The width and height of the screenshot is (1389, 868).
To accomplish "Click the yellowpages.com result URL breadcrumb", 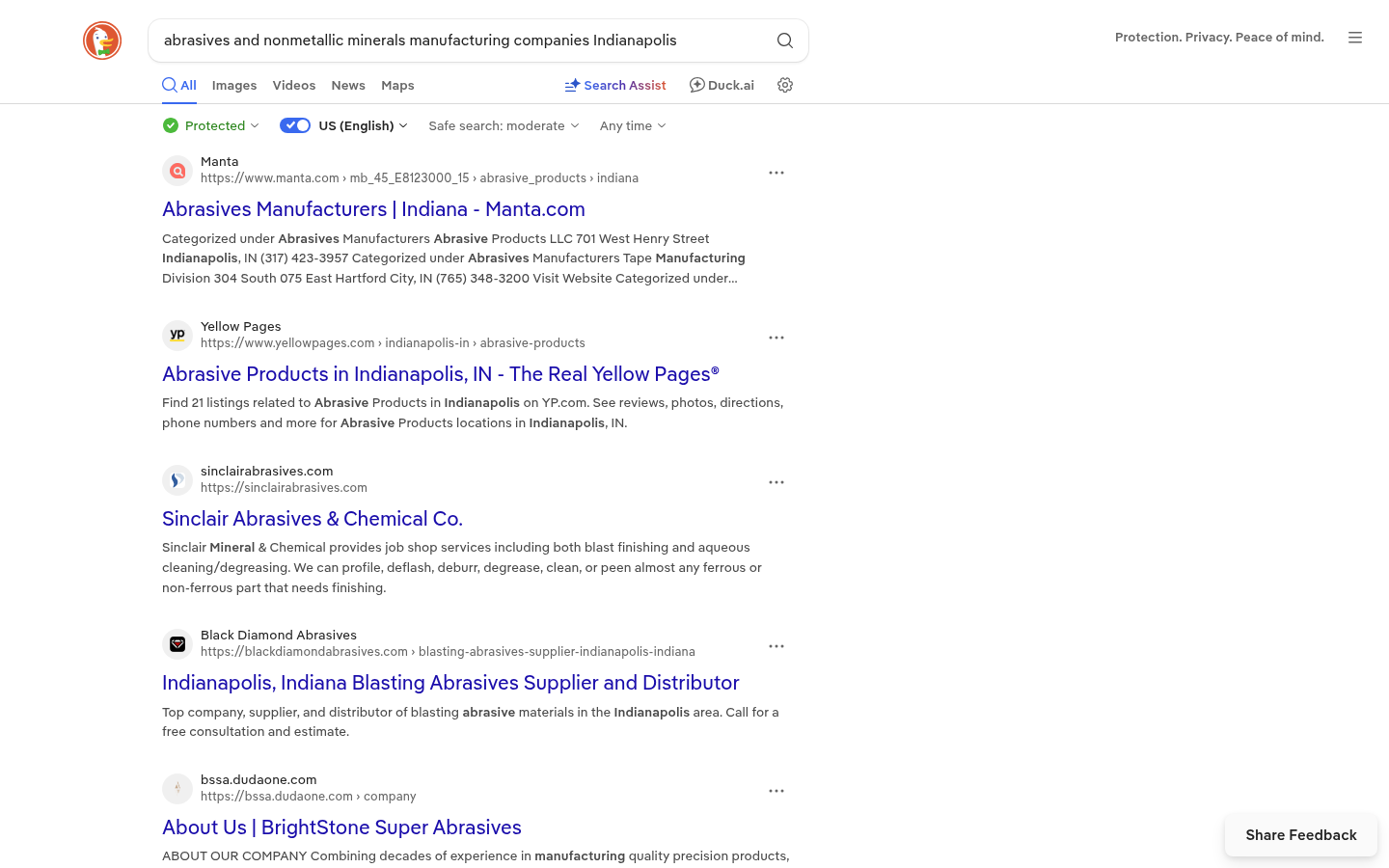I will pos(393,343).
